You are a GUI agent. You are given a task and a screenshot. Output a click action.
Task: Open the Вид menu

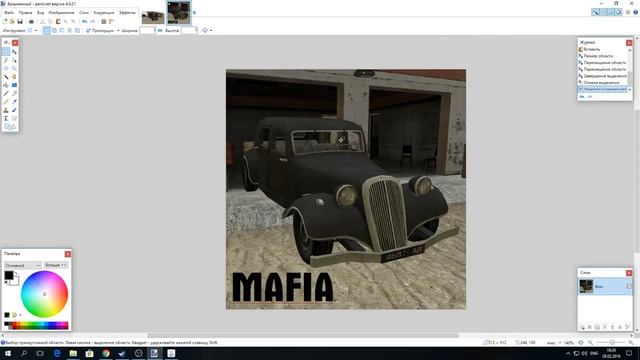[40, 13]
